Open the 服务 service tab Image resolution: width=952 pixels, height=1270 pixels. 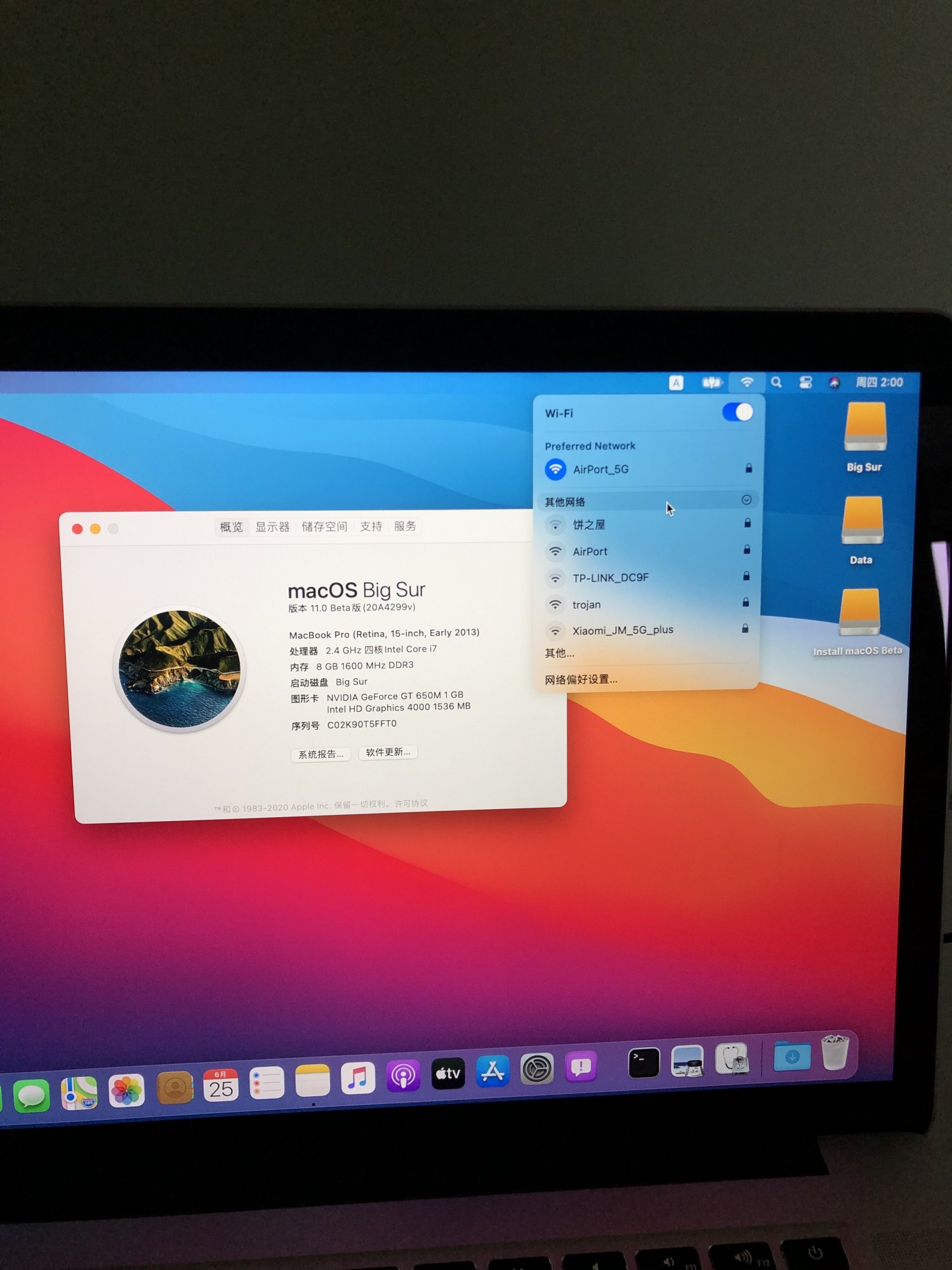(405, 526)
